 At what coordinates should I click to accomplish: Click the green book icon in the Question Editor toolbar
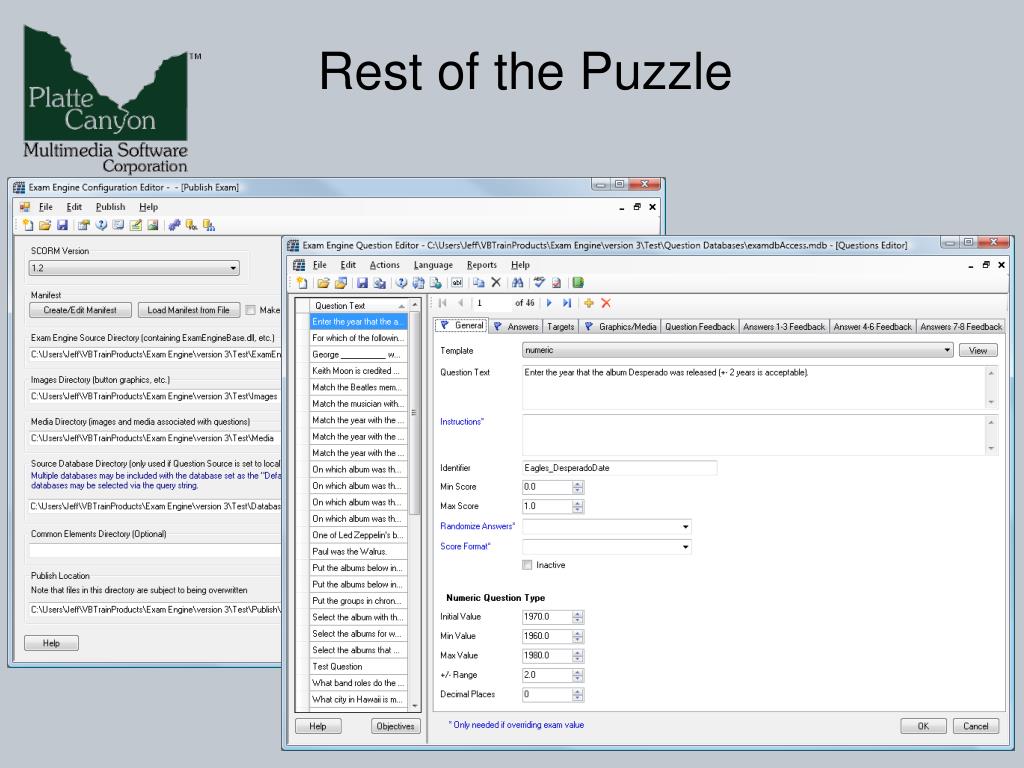click(x=578, y=283)
